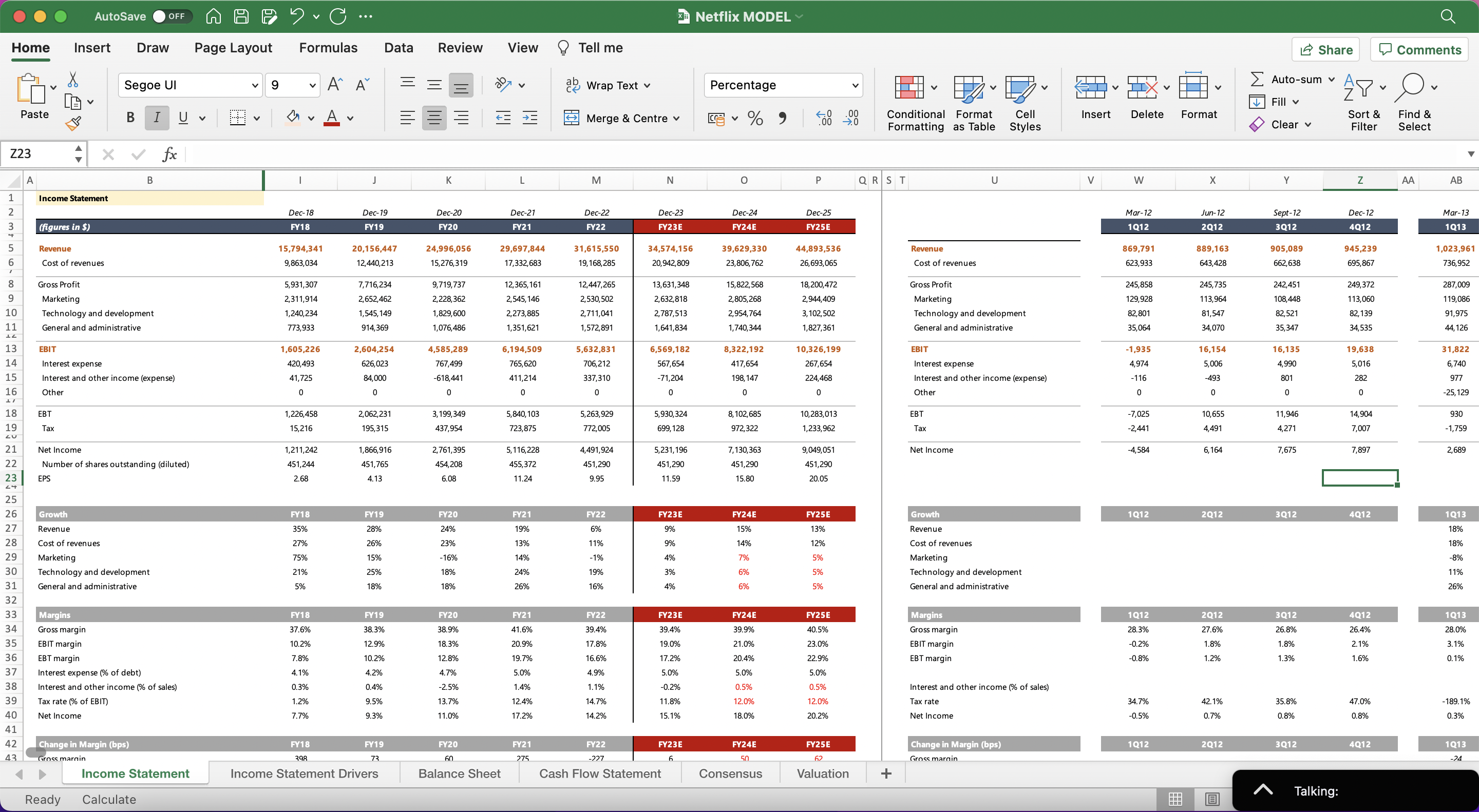Expand the formula bar chevron

click(x=1470, y=154)
